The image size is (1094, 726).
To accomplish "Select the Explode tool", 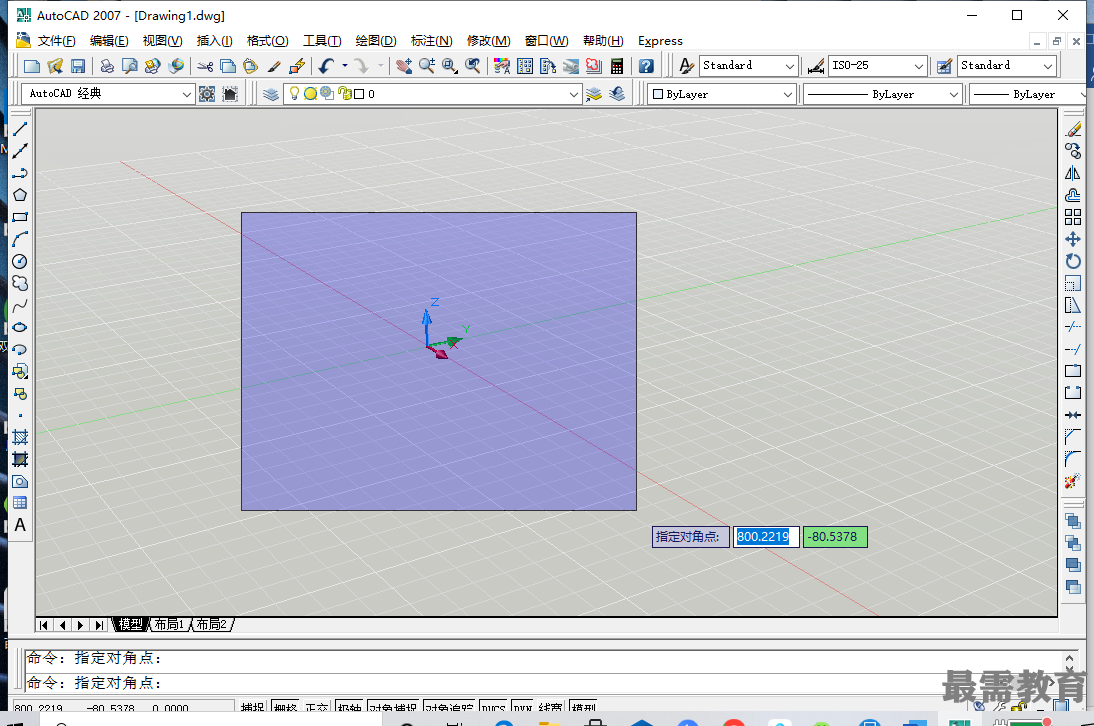I will coord(1073,481).
